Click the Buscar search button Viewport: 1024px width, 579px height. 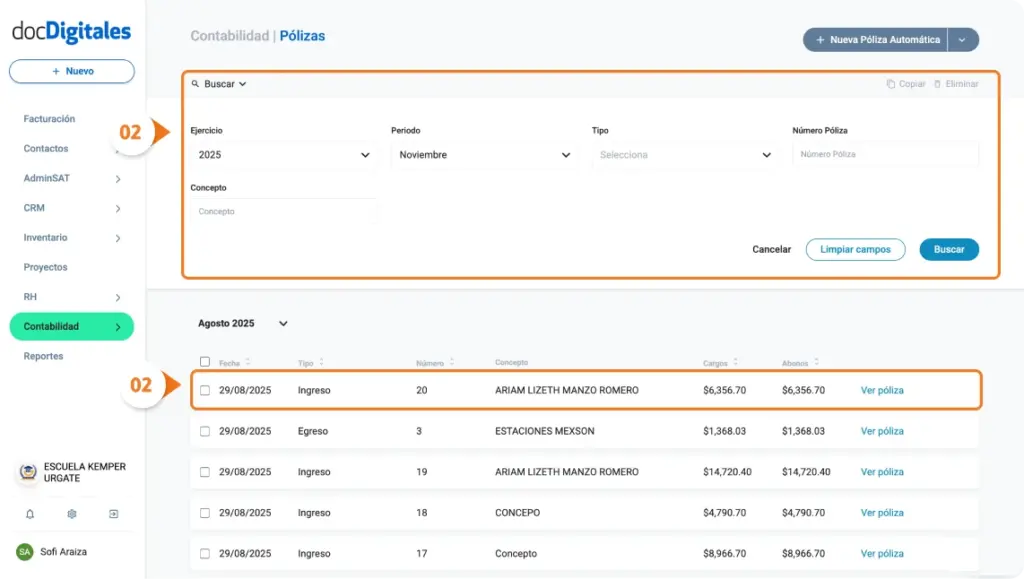pyautogui.click(x=948, y=249)
